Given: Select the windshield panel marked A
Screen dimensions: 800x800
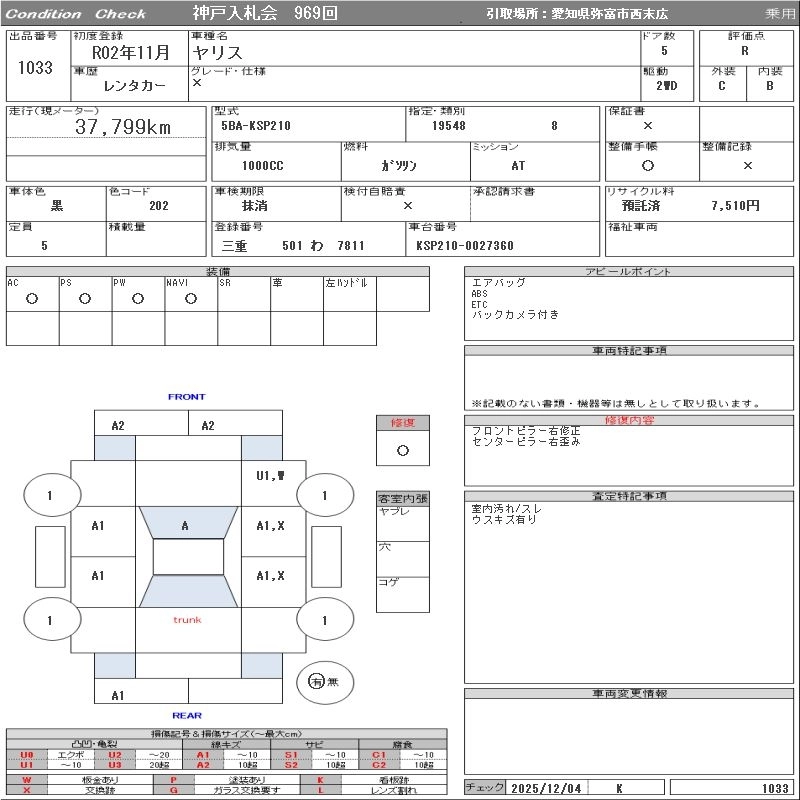Looking at the screenshot, I should [x=185, y=526].
